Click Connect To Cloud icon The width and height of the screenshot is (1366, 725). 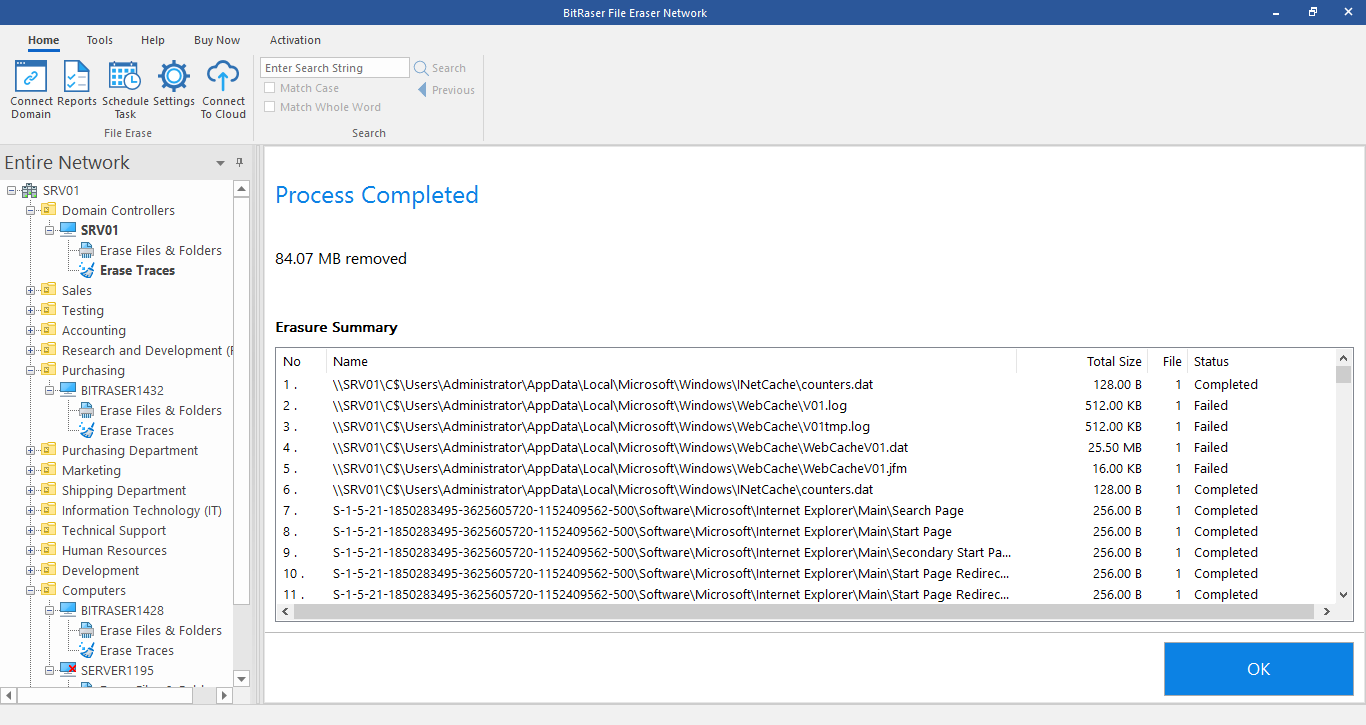pos(223,89)
